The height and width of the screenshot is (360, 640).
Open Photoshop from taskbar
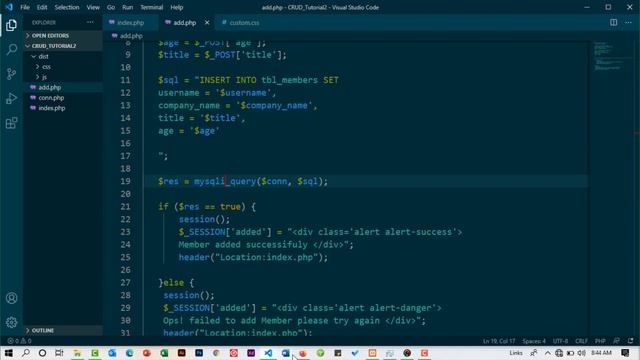[199, 353]
